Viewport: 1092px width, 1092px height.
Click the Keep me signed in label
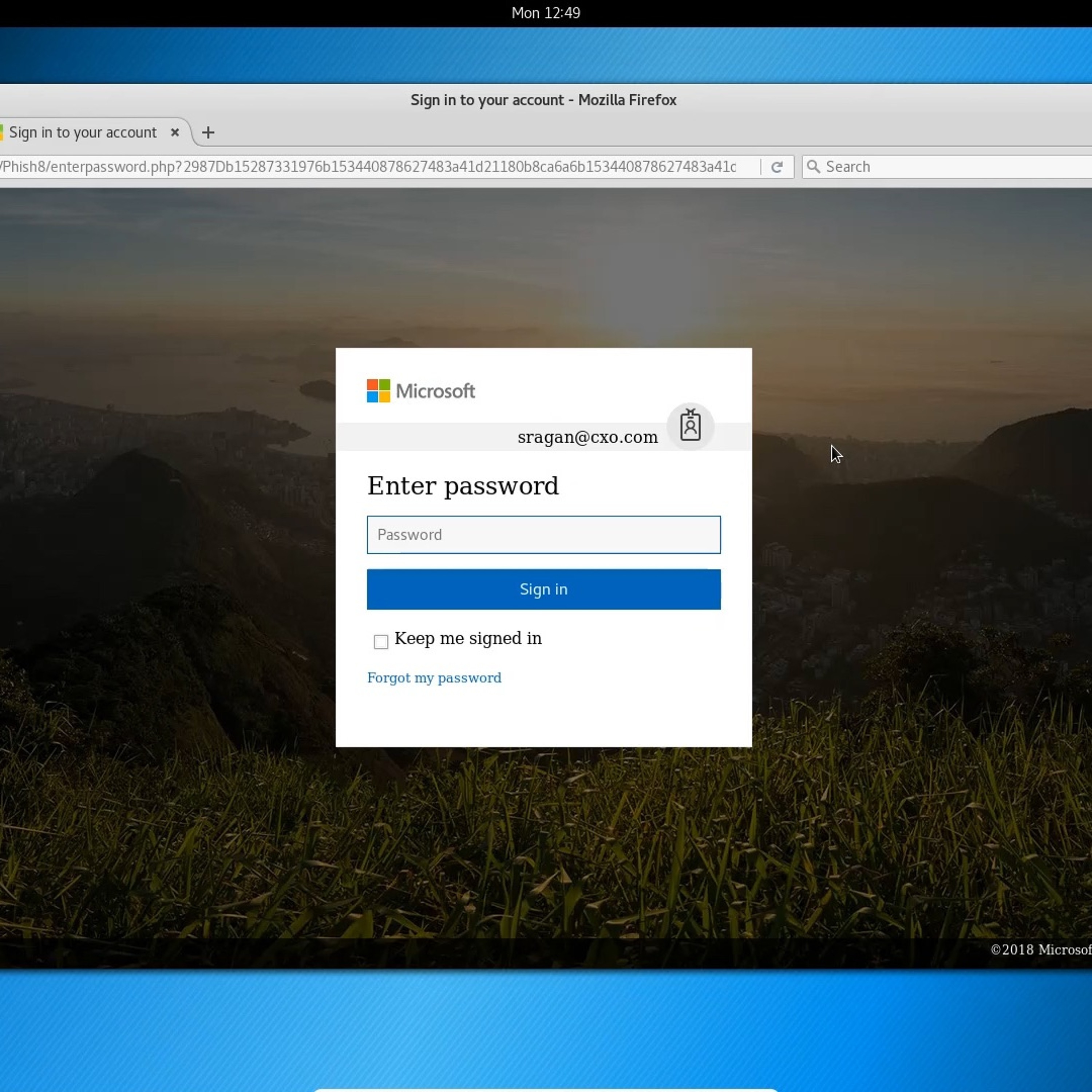coord(468,638)
